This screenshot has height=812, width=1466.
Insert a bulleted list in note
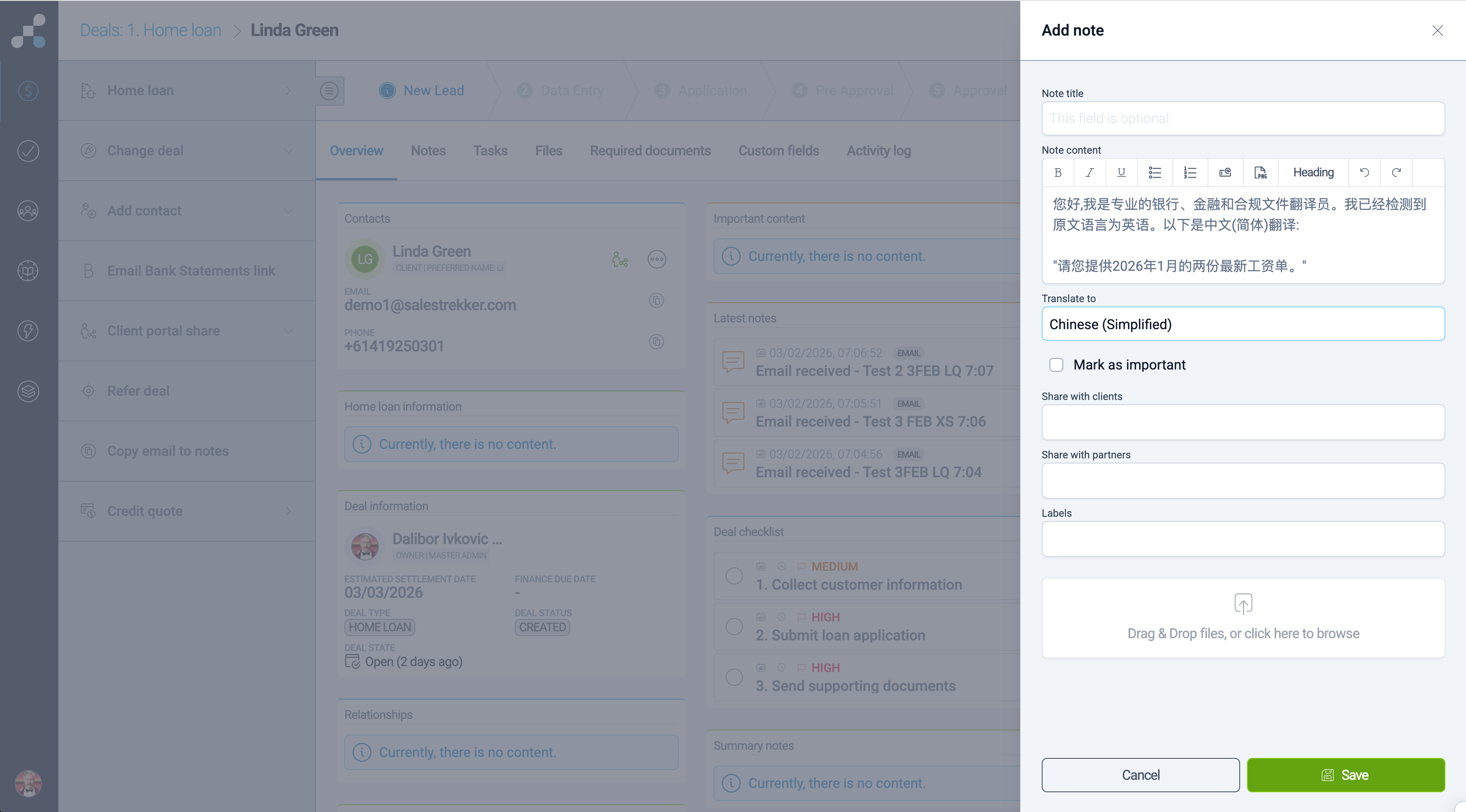point(1155,172)
